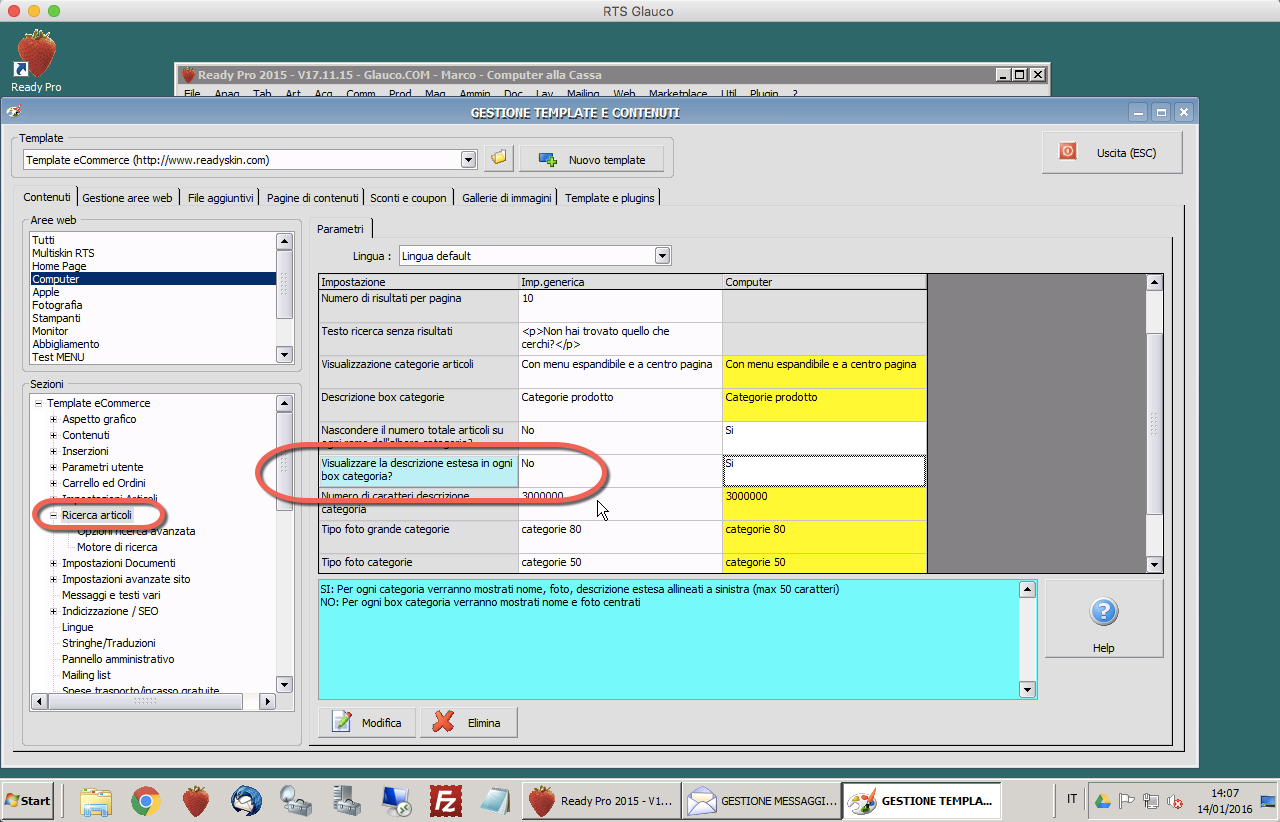Click the IT language indicator in taskbar
This screenshot has height=822, width=1280.
coord(1072,799)
